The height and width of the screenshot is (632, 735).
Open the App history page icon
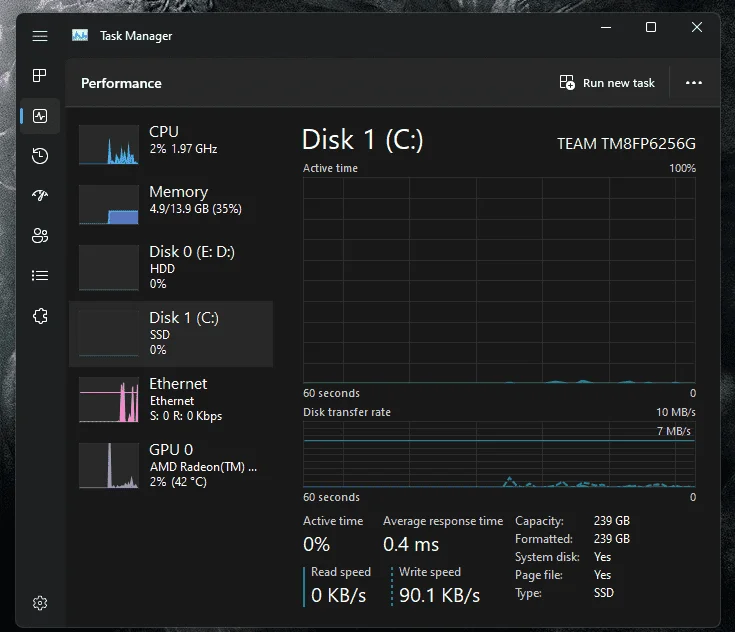(x=40, y=156)
